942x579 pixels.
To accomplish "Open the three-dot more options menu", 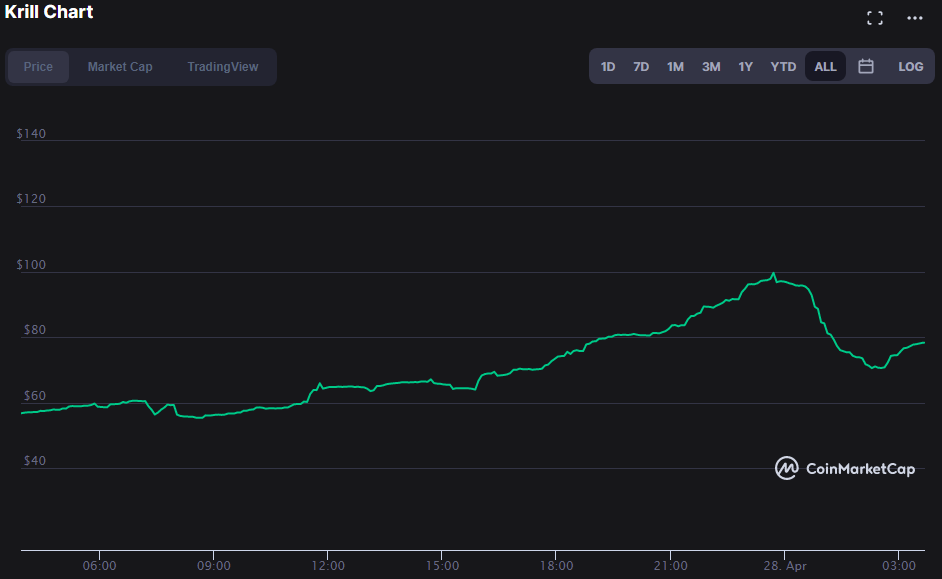I will click(914, 18).
